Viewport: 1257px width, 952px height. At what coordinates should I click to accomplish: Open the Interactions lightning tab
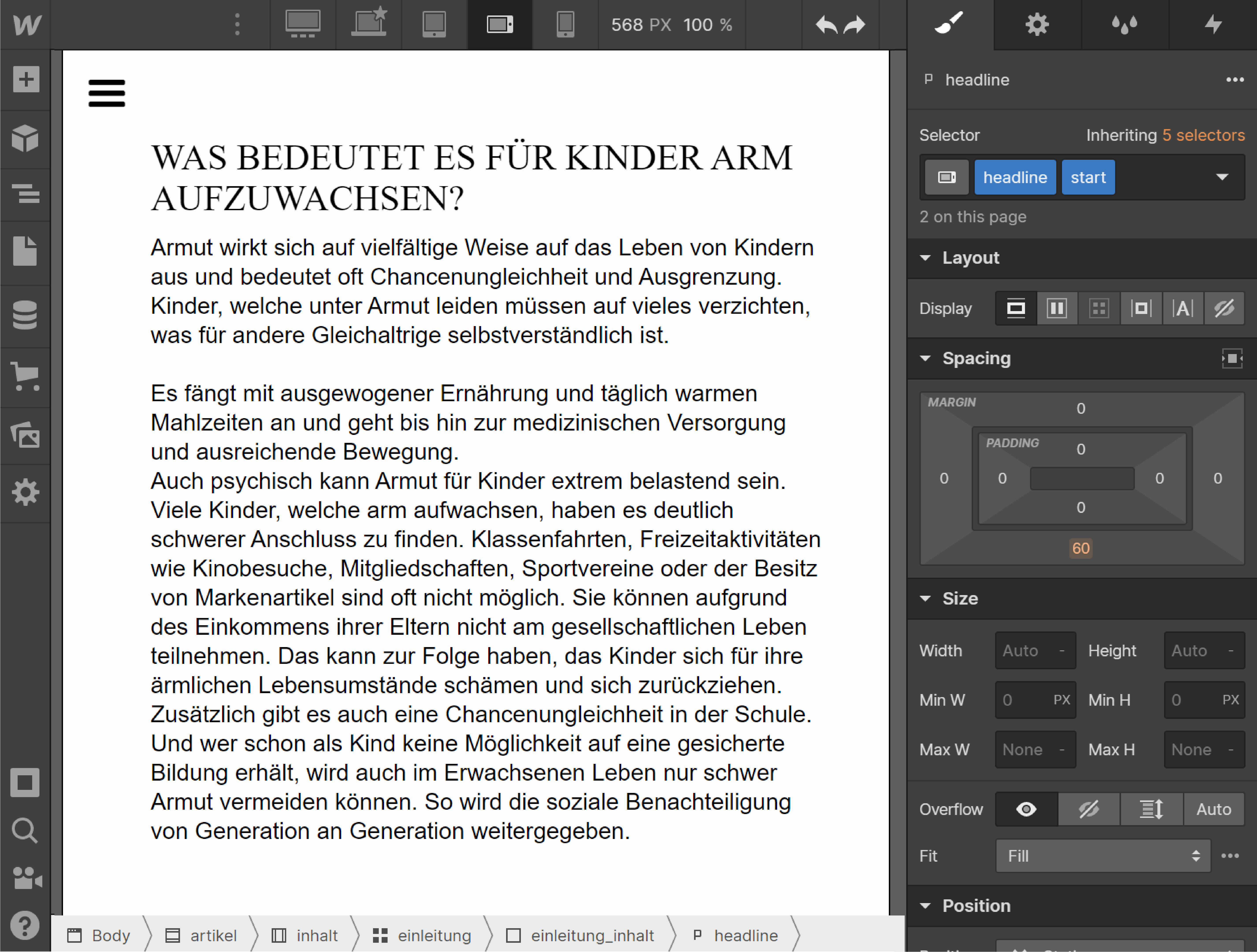pyautogui.click(x=1213, y=24)
